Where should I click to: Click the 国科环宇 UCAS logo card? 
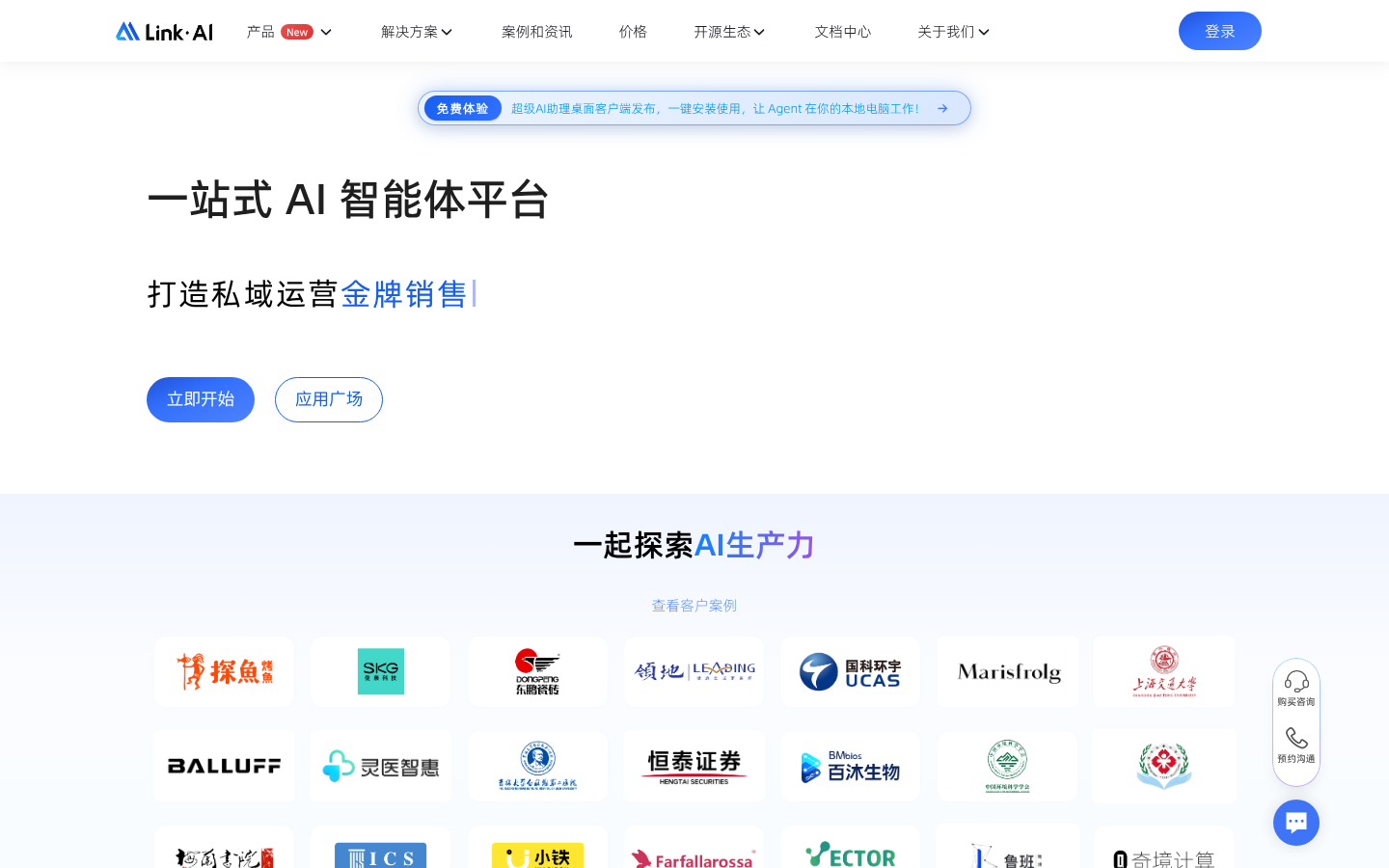click(x=851, y=671)
